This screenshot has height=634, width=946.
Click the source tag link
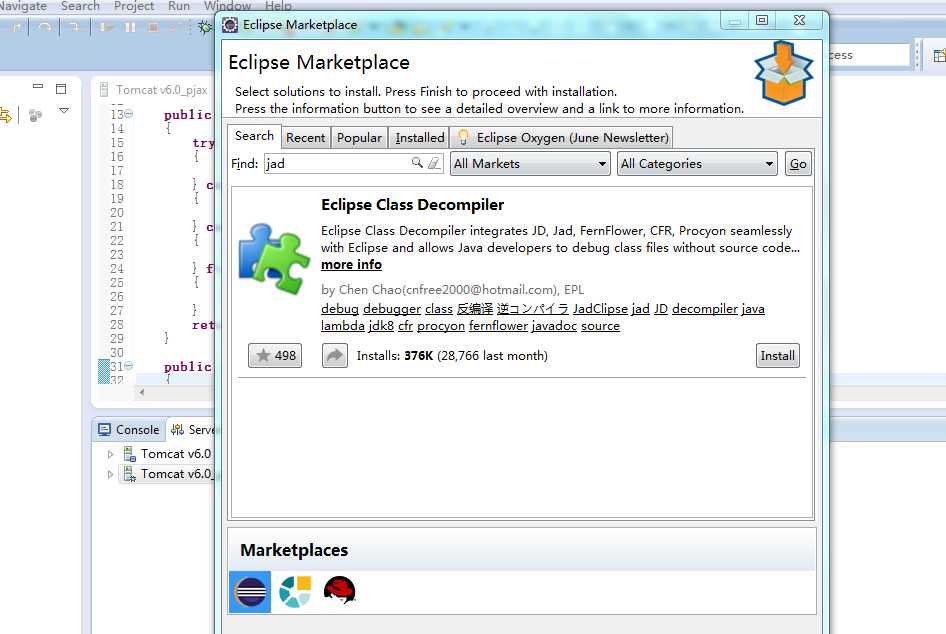(x=600, y=326)
